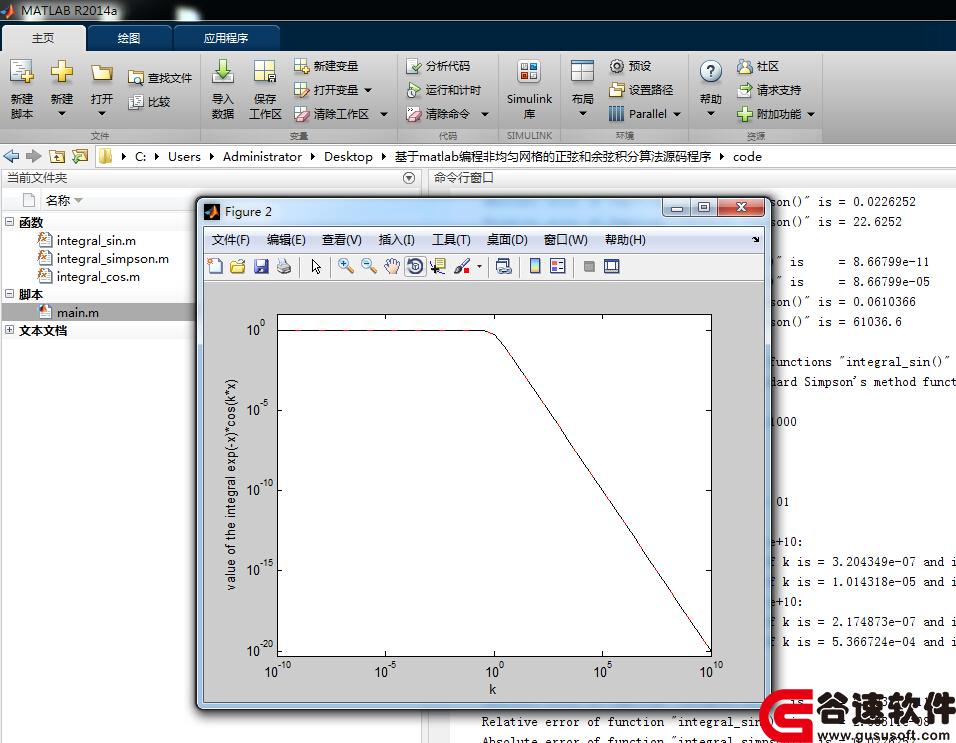
Task: Open the Simulink Library icon
Action: [x=529, y=72]
